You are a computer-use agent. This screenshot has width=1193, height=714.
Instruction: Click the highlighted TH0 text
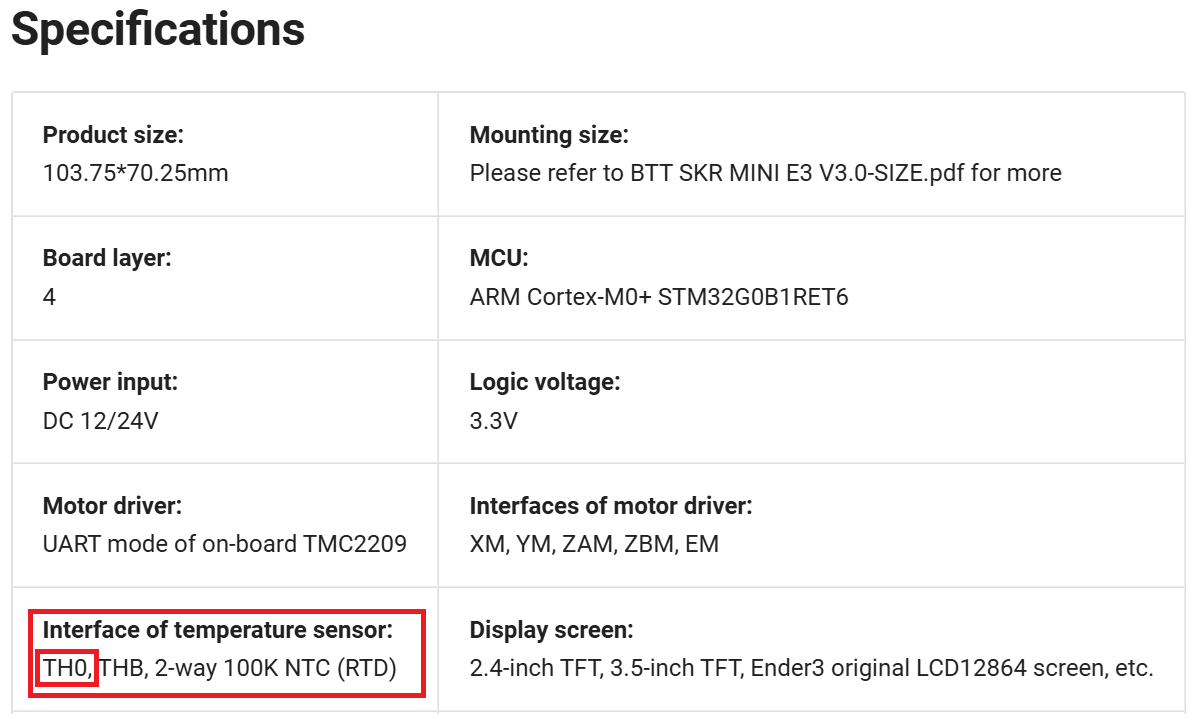coord(67,668)
